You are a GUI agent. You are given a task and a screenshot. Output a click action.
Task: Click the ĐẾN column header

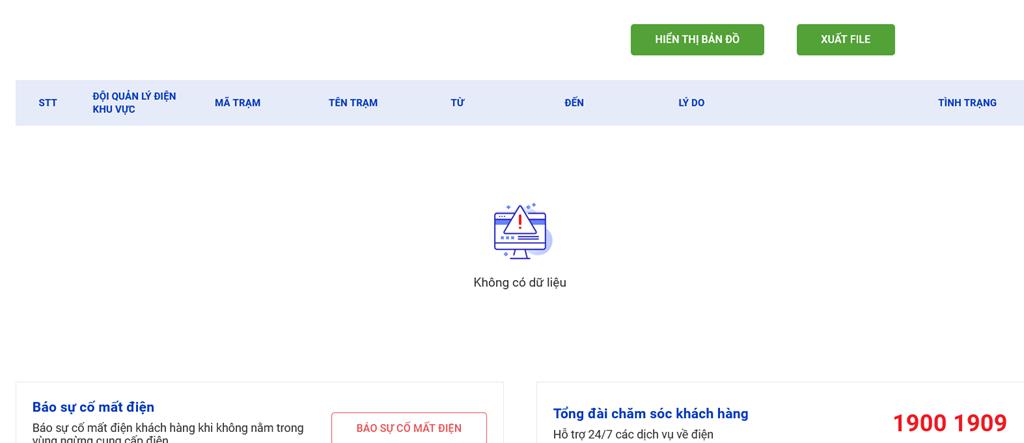pyautogui.click(x=574, y=103)
